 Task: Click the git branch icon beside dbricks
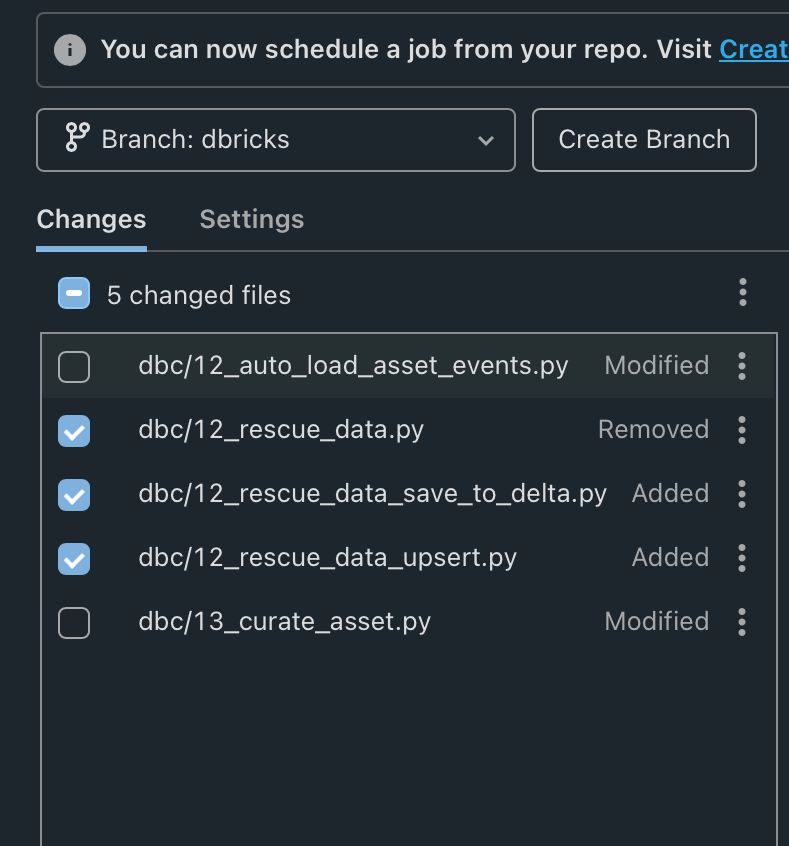(x=76, y=139)
